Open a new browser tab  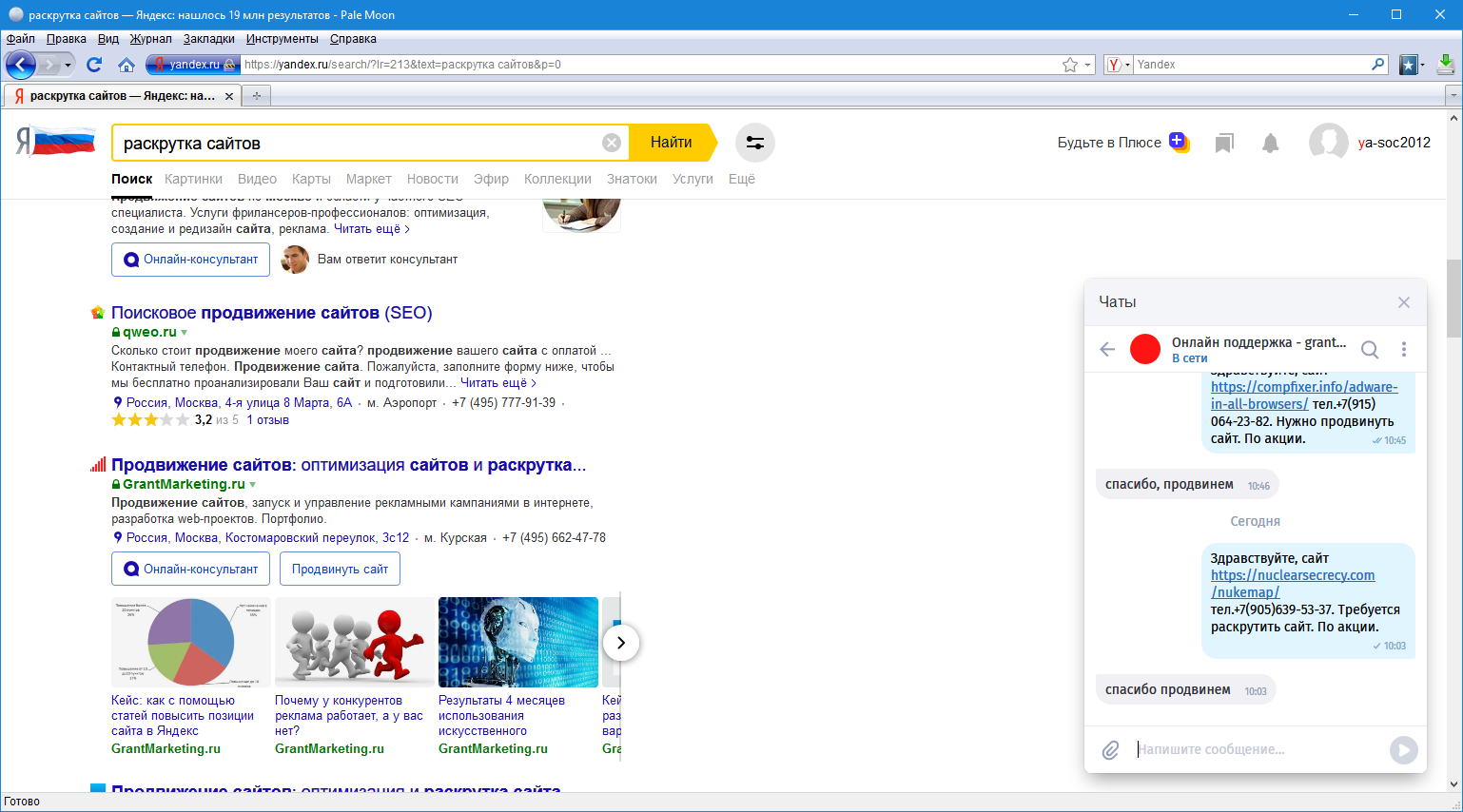point(256,95)
